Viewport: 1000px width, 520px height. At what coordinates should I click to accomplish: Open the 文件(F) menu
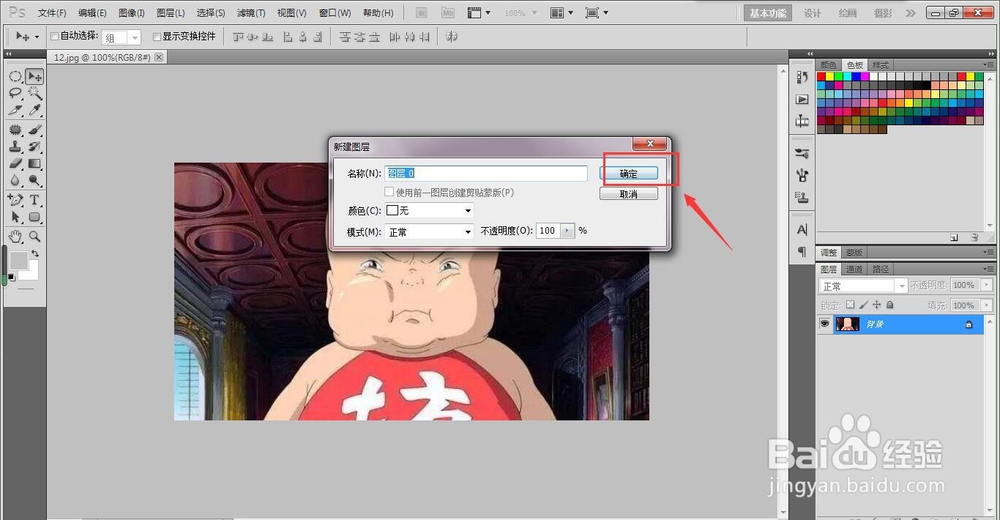[52, 13]
